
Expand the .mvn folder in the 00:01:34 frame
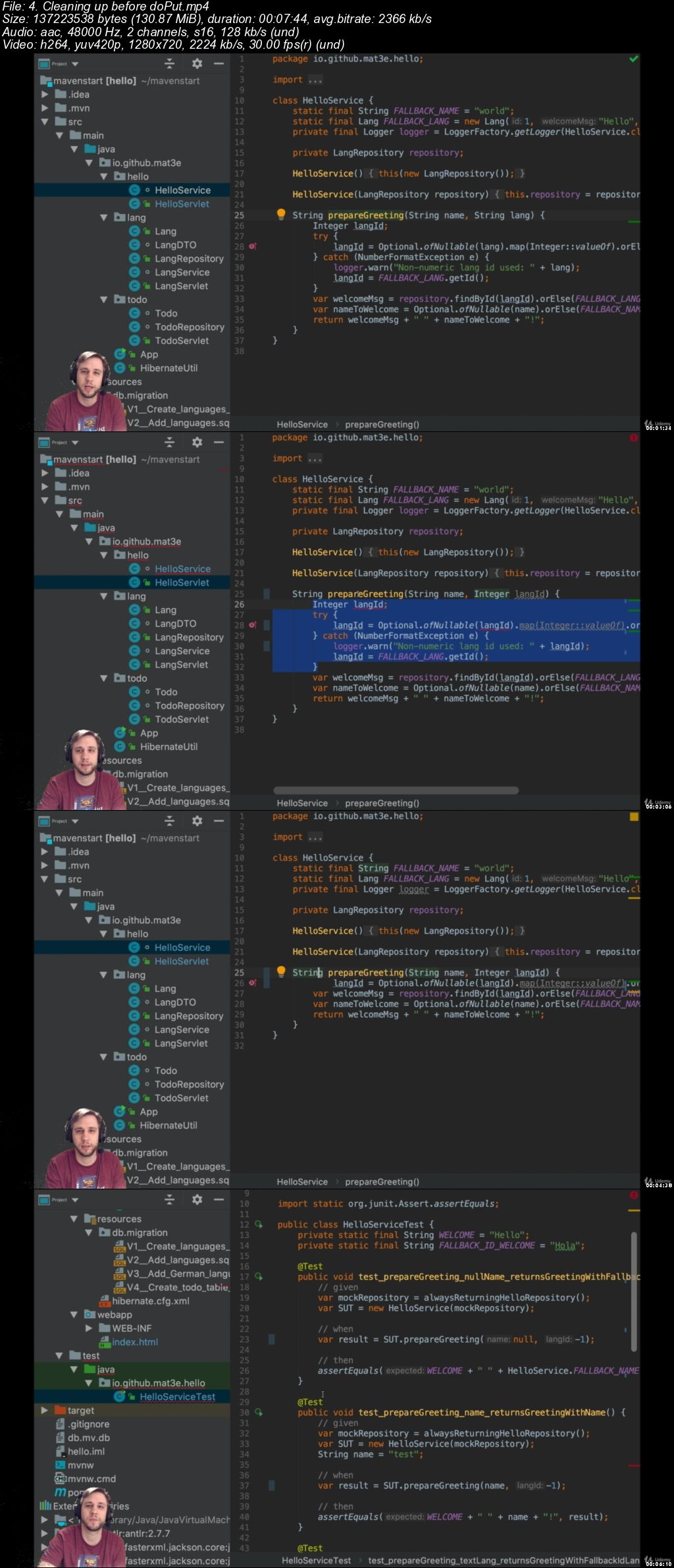tap(45, 108)
